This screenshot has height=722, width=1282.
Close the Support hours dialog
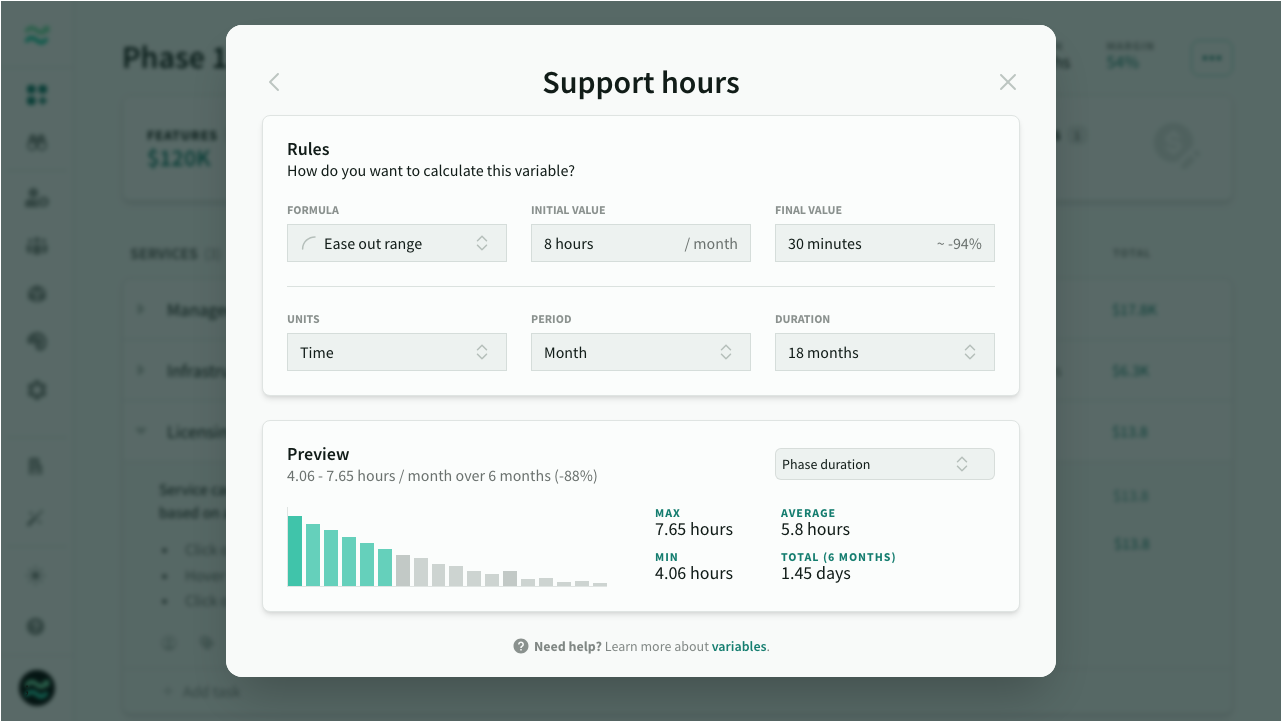[x=1007, y=82]
